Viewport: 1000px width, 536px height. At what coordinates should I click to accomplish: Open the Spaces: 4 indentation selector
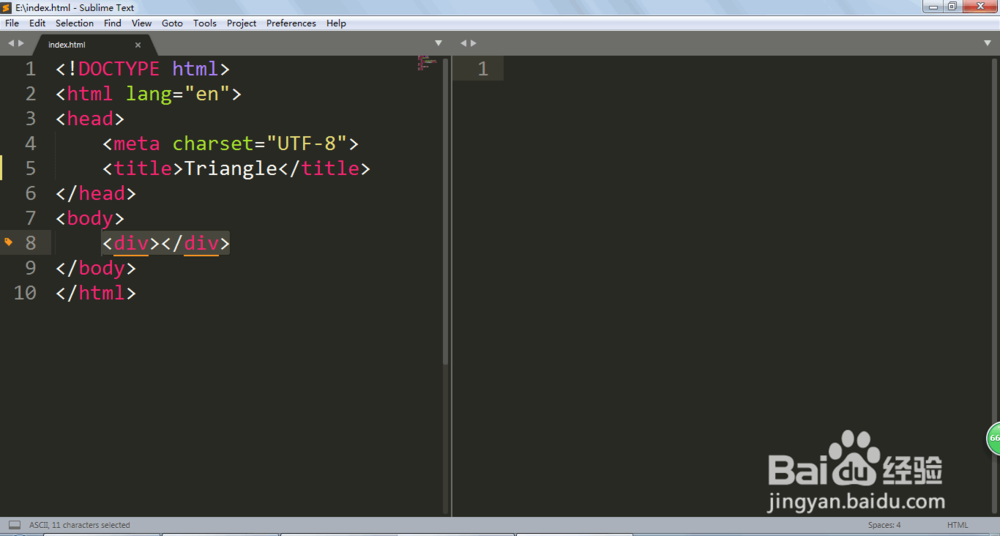click(884, 525)
